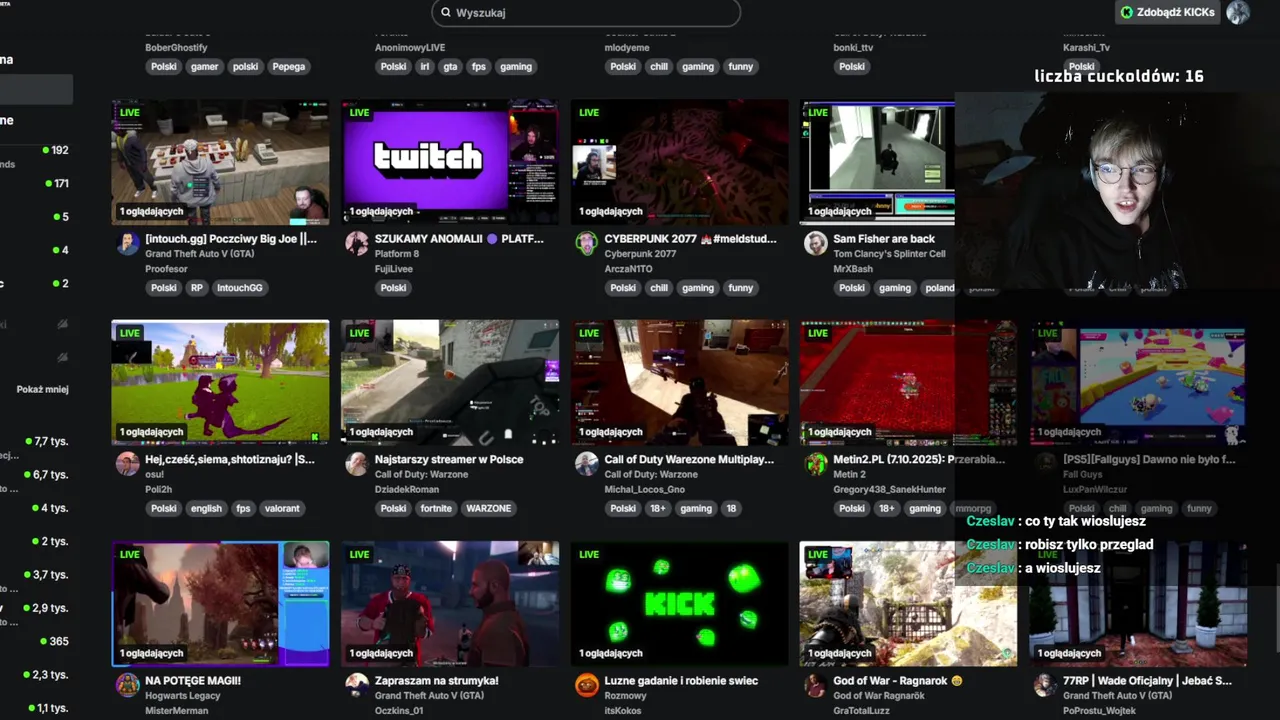
Task: Open the Cyberpunk 2077 stream thumbnail
Action: point(679,161)
